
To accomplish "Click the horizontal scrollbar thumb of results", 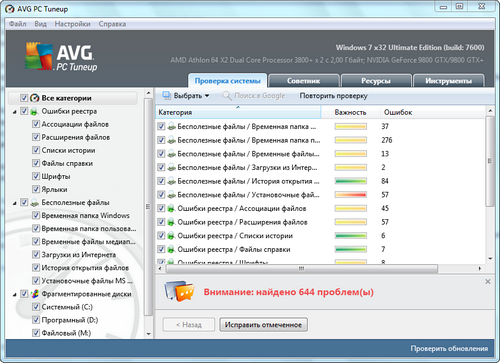I will tap(302, 268).
